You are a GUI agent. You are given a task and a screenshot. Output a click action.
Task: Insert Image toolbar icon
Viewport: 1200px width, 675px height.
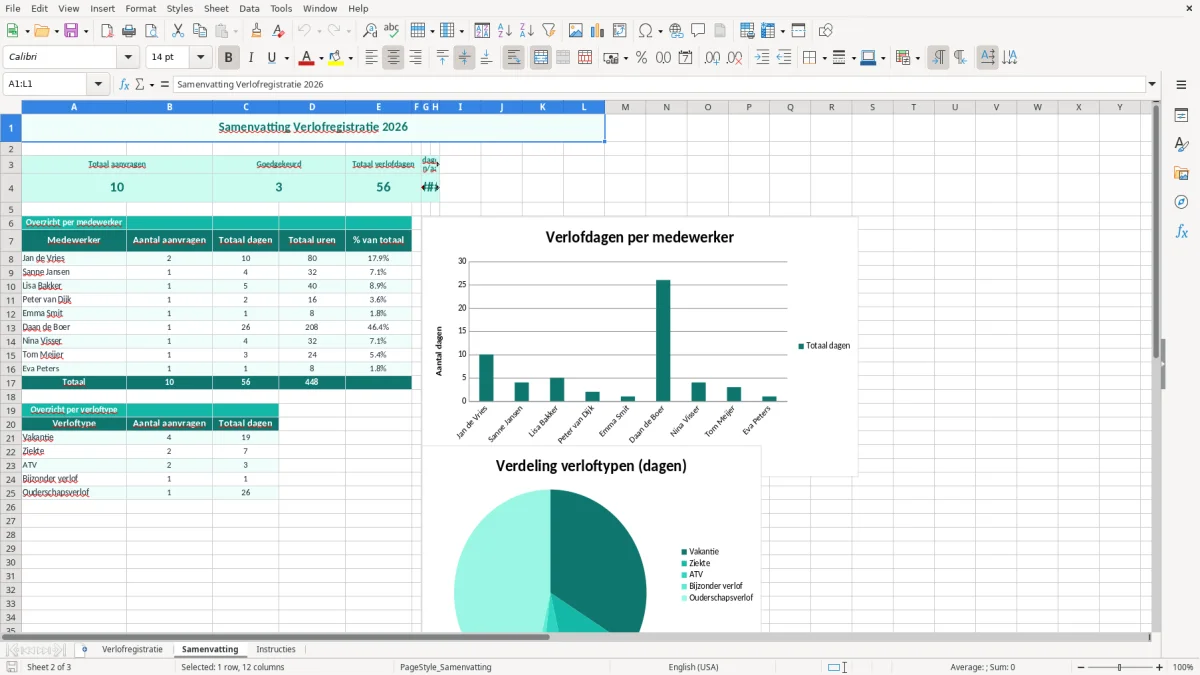(x=576, y=31)
